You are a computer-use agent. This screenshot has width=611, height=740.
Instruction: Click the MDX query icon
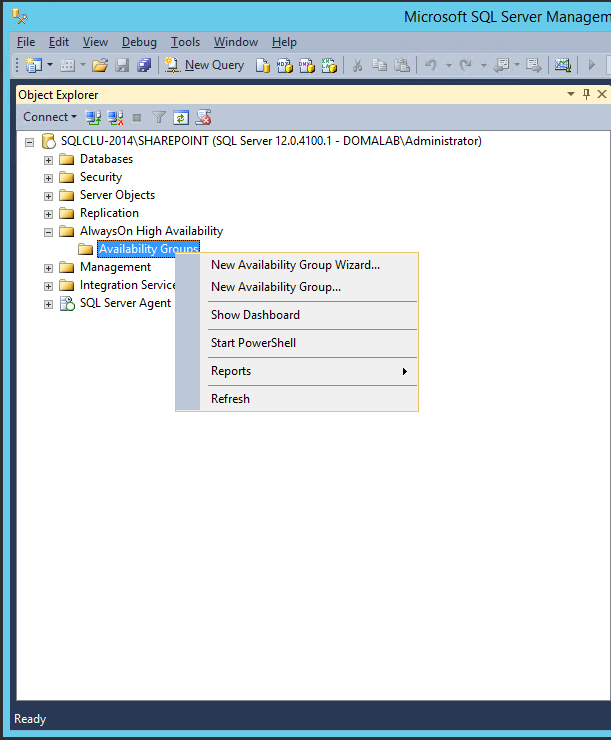coord(284,65)
